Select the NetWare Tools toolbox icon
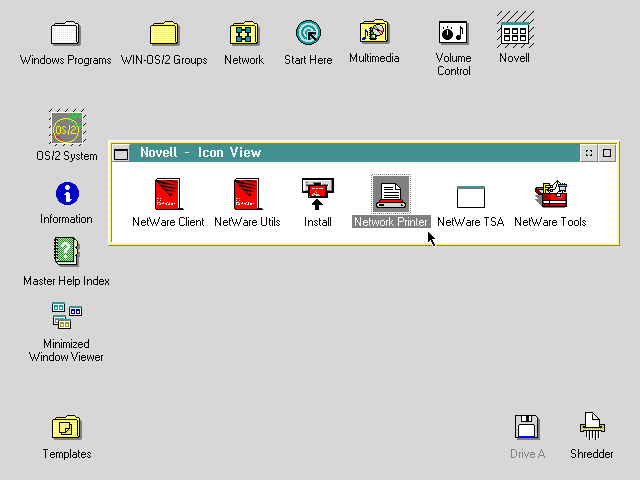Image resolution: width=640 pixels, height=480 pixels. (550, 194)
